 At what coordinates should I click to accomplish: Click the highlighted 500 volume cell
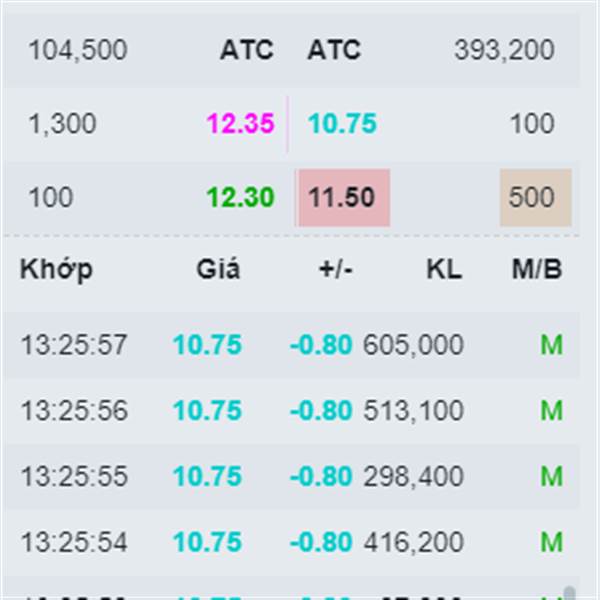click(535, 198)
